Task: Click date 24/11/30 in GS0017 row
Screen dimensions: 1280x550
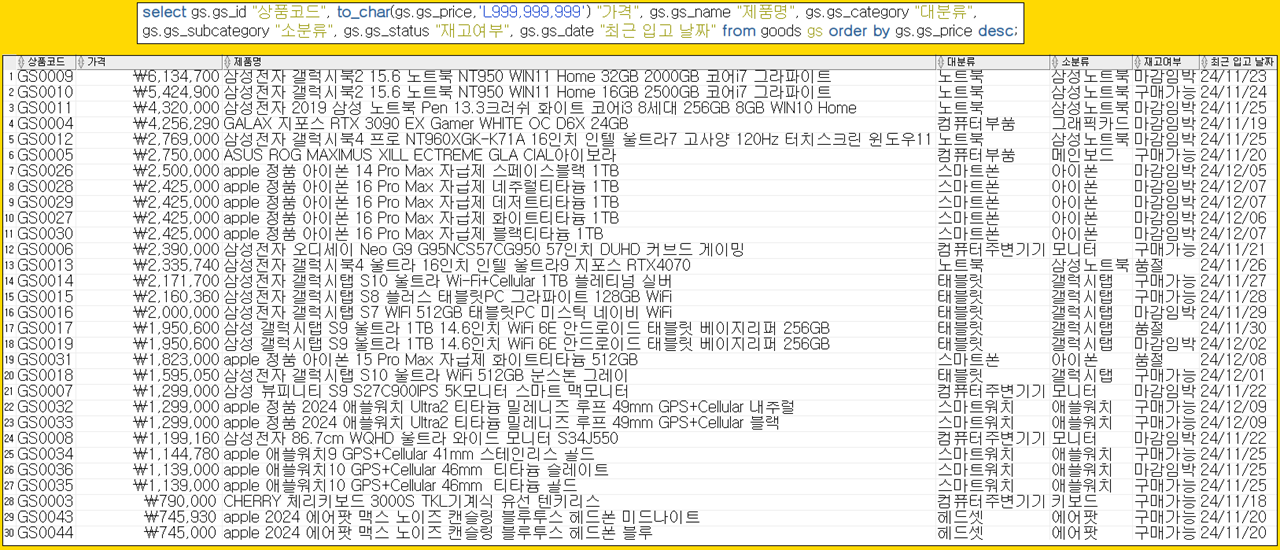Action: tap(1233, 328)
